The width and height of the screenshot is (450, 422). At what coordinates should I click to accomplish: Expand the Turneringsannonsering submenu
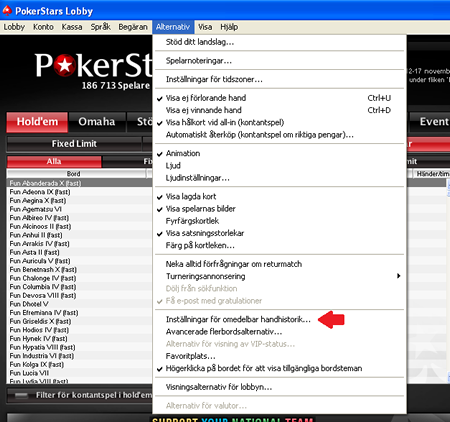pos(279,276)
